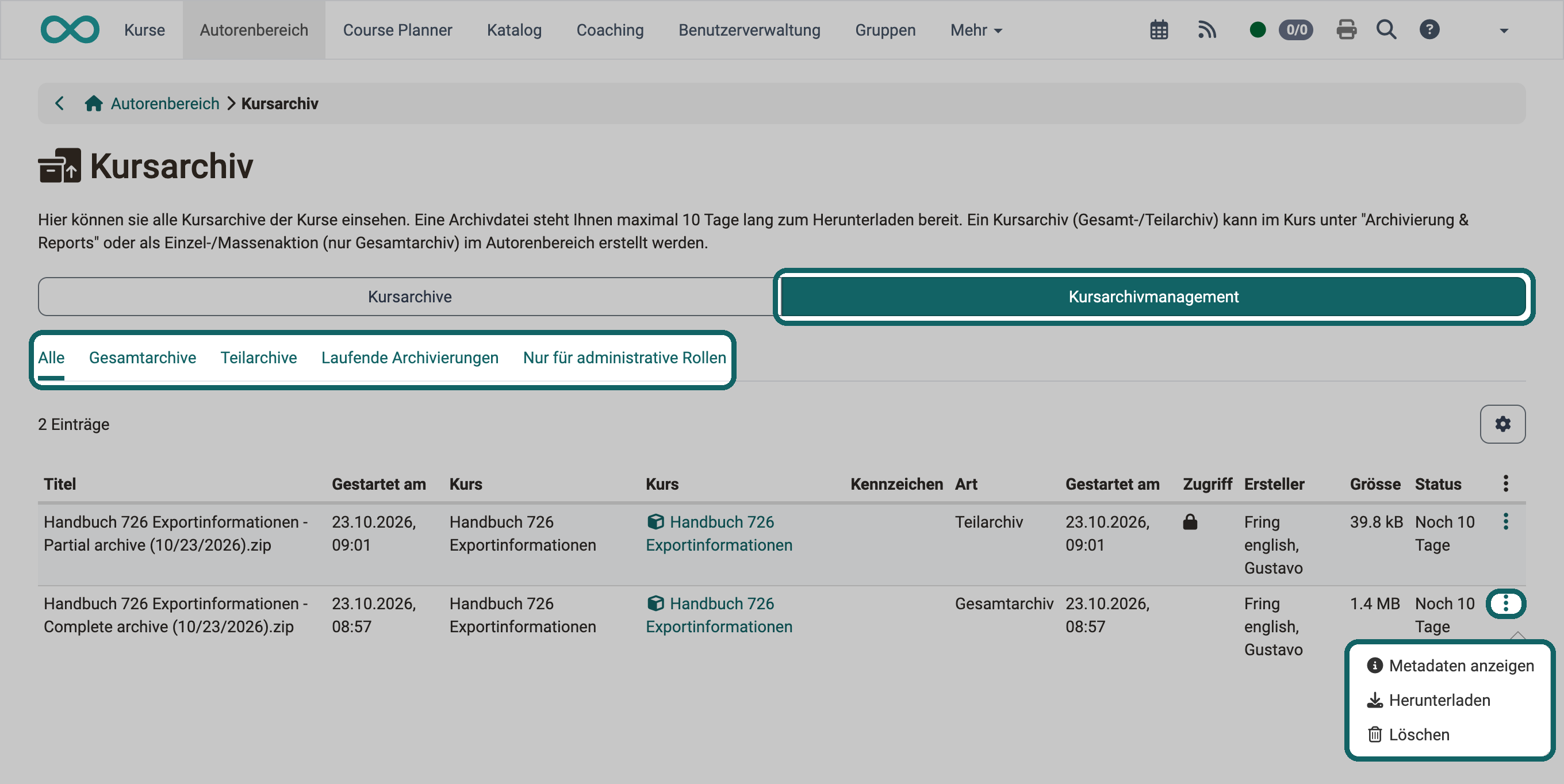Click the Kursarchiv archive icon beside the page title
The height and width of the screenshot is (784, 1564).
pyautogui.click(x=59, y=165)
